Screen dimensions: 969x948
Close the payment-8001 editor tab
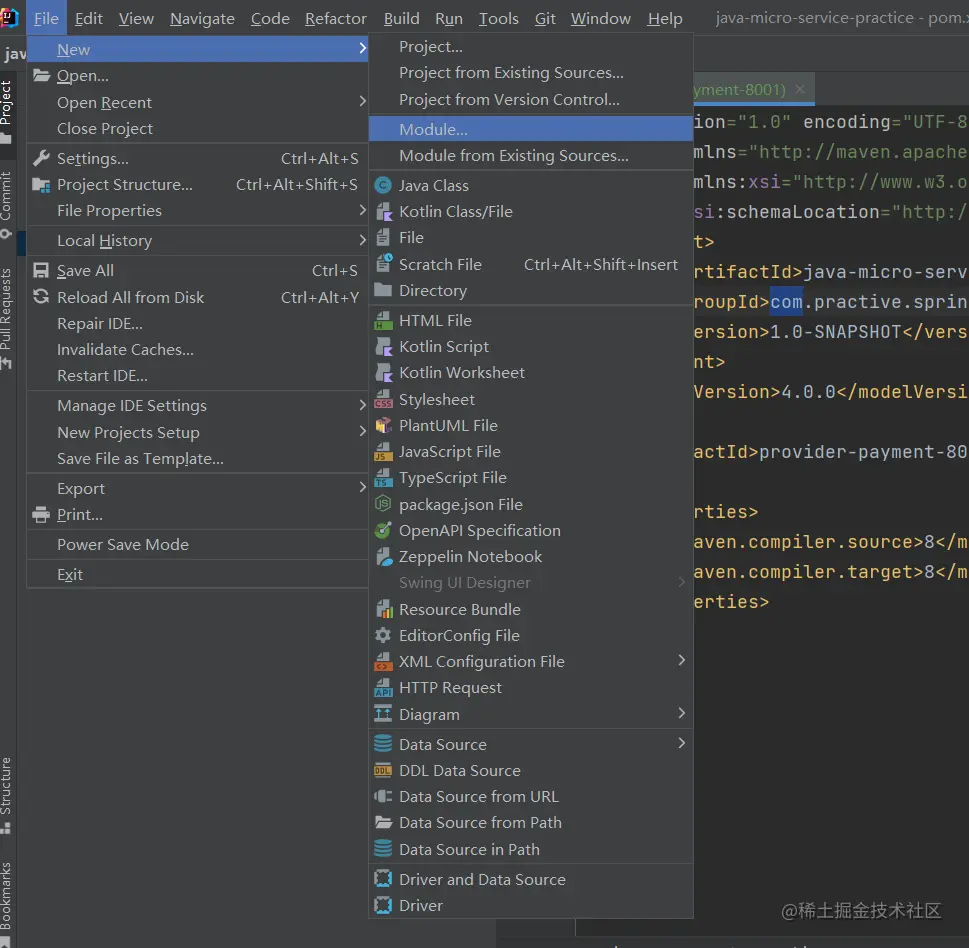tap(800, 89)
